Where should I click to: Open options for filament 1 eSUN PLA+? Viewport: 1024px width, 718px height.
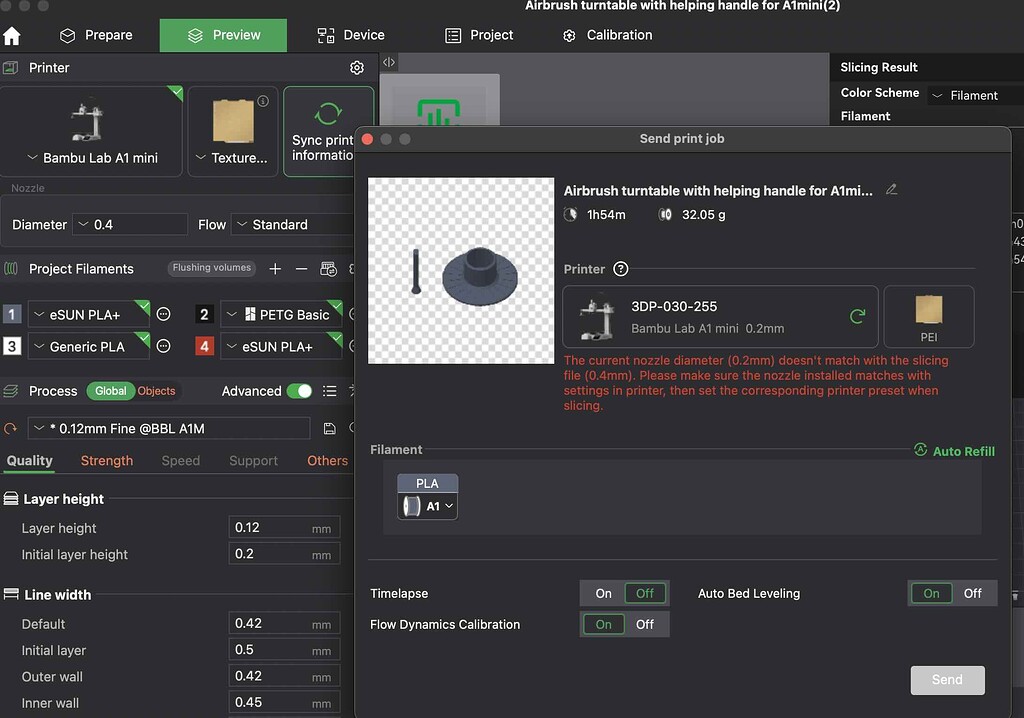[163, 314]
